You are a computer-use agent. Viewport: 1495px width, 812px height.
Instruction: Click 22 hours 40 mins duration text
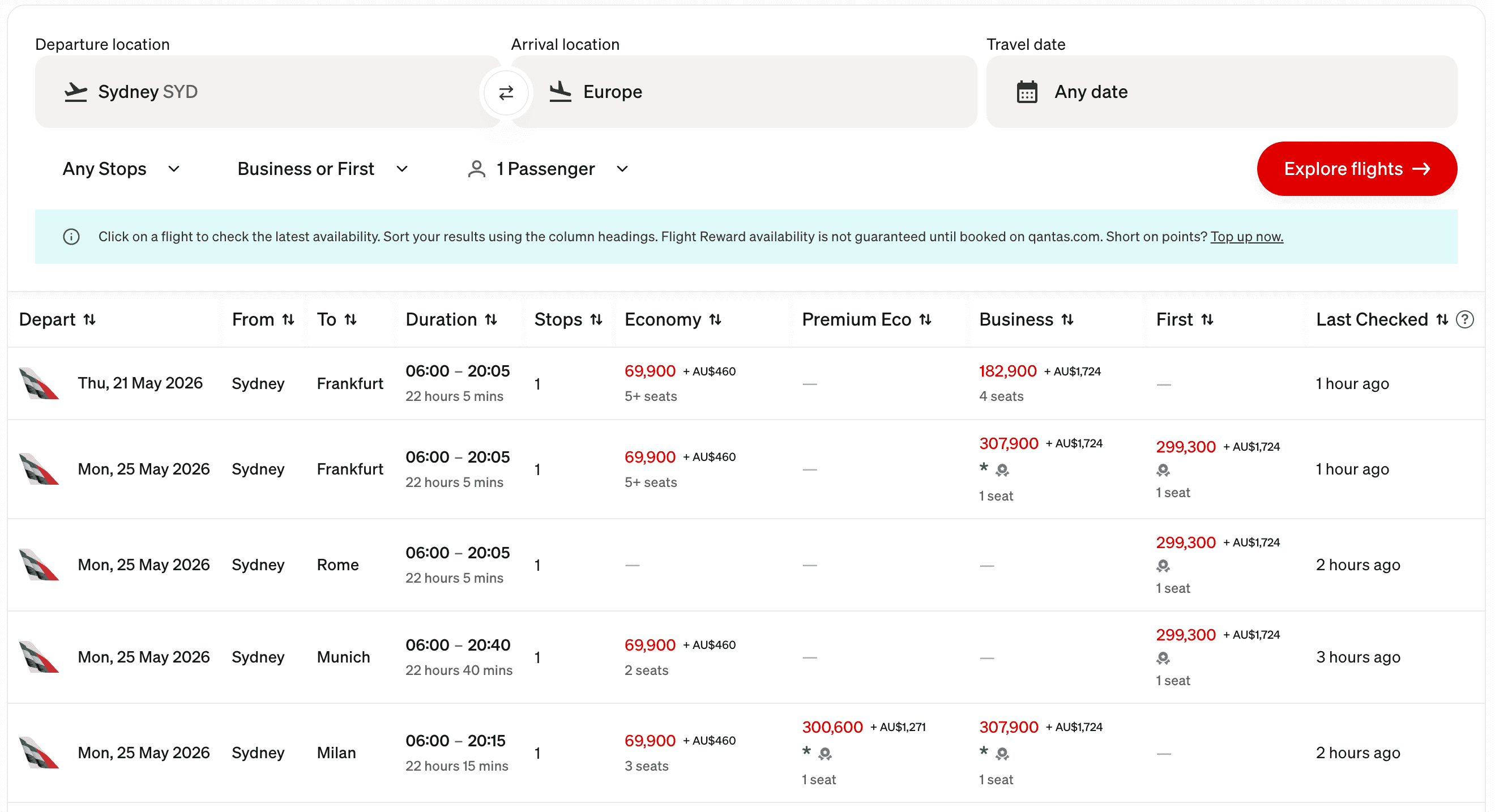point(459,670)
